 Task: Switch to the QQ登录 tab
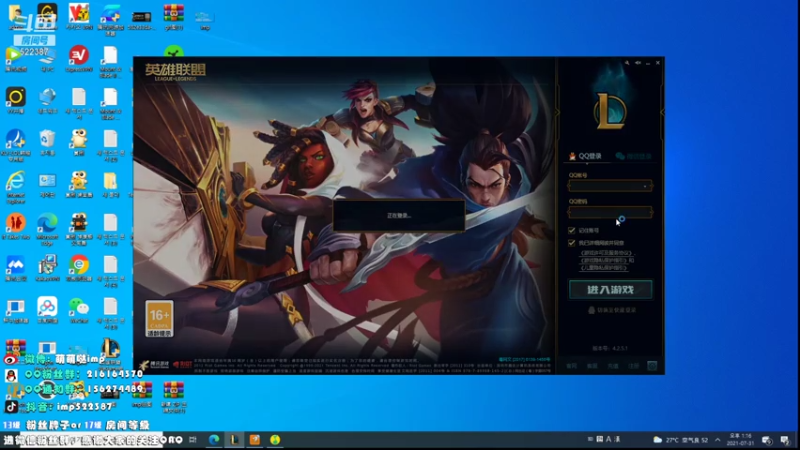[586, 156]
